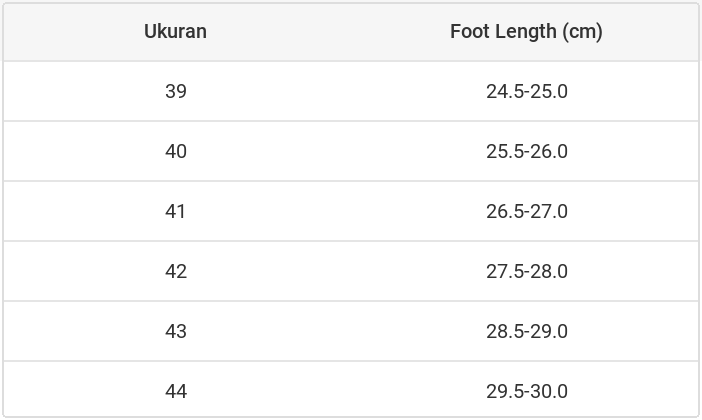Viewport: 702px width, 420px height.
Task: Click the 27.5-28.0 foot length cell
Action: pos(527,271)
